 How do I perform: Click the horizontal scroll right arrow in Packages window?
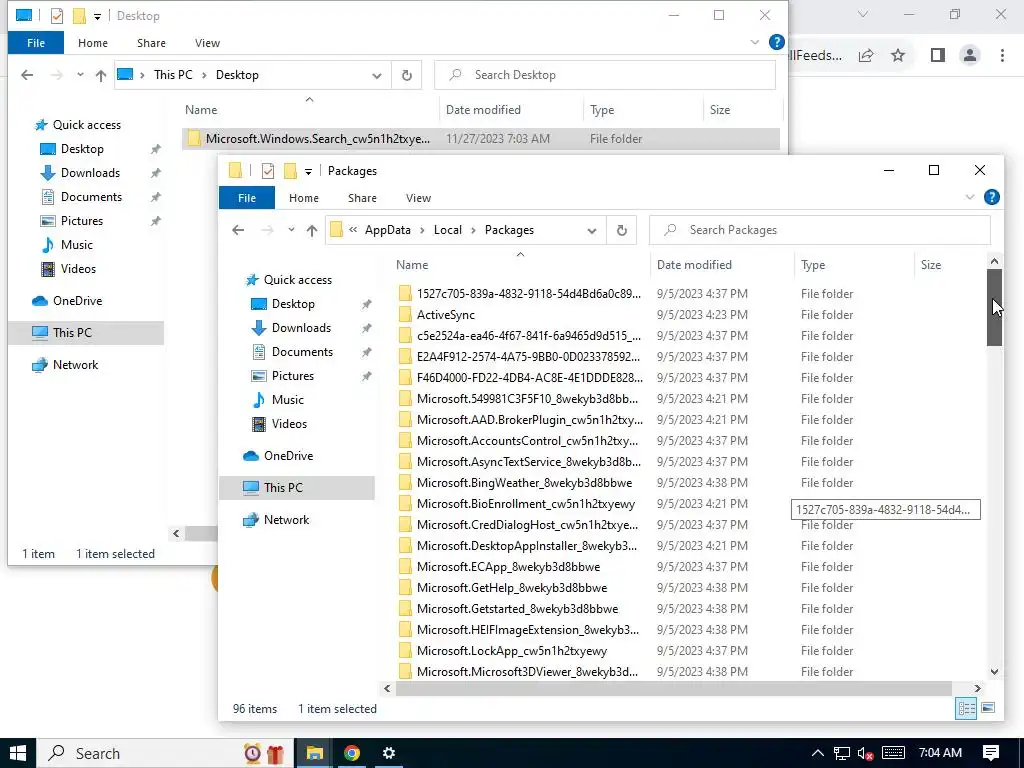coord(978,688)
